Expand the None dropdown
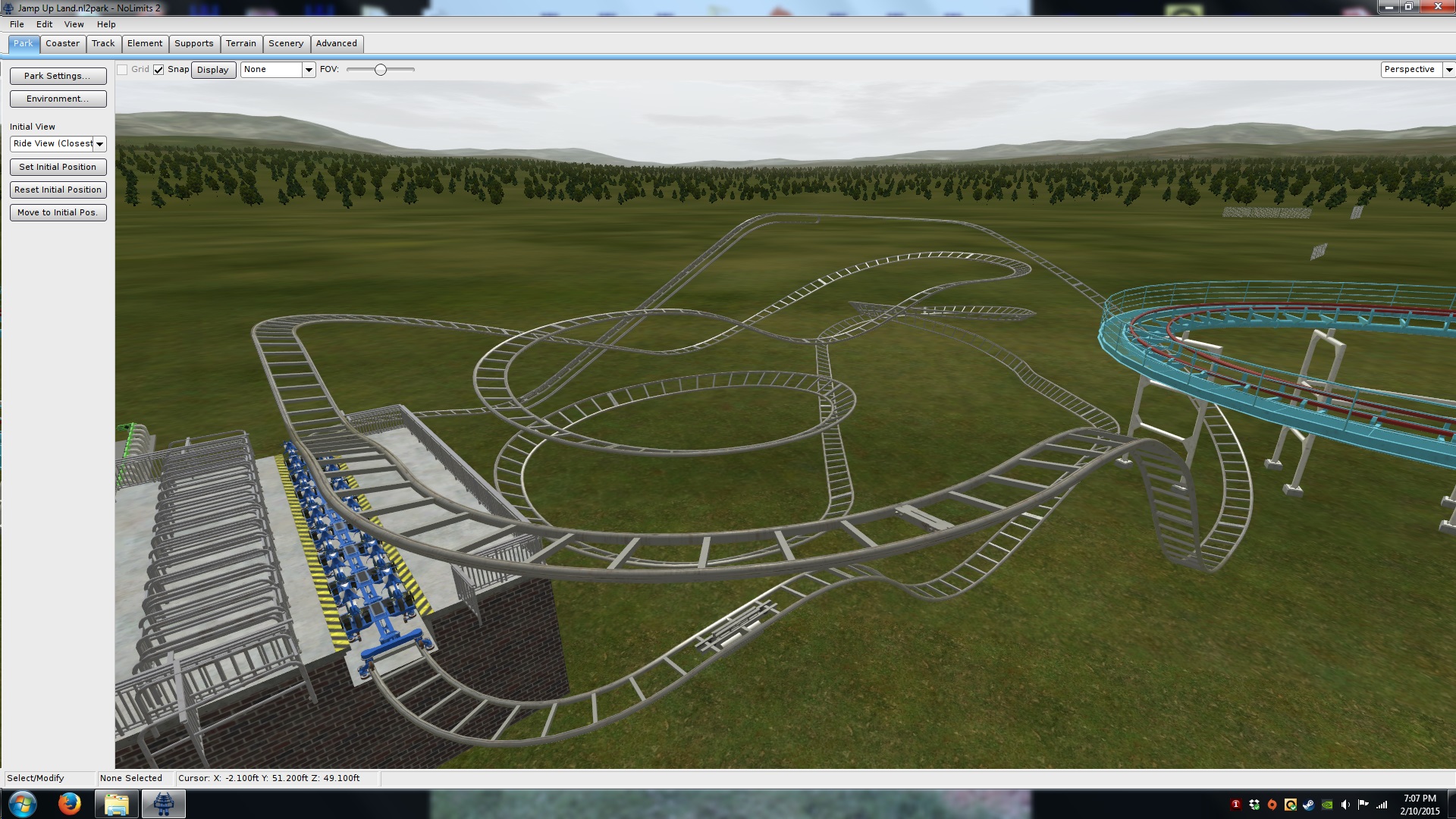This screenshot has width=1456, height=819. click(x=309, y=70)
